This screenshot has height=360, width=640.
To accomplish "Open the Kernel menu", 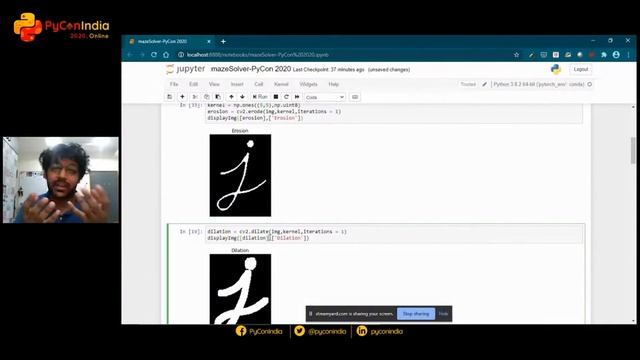I will pos(281,84).
